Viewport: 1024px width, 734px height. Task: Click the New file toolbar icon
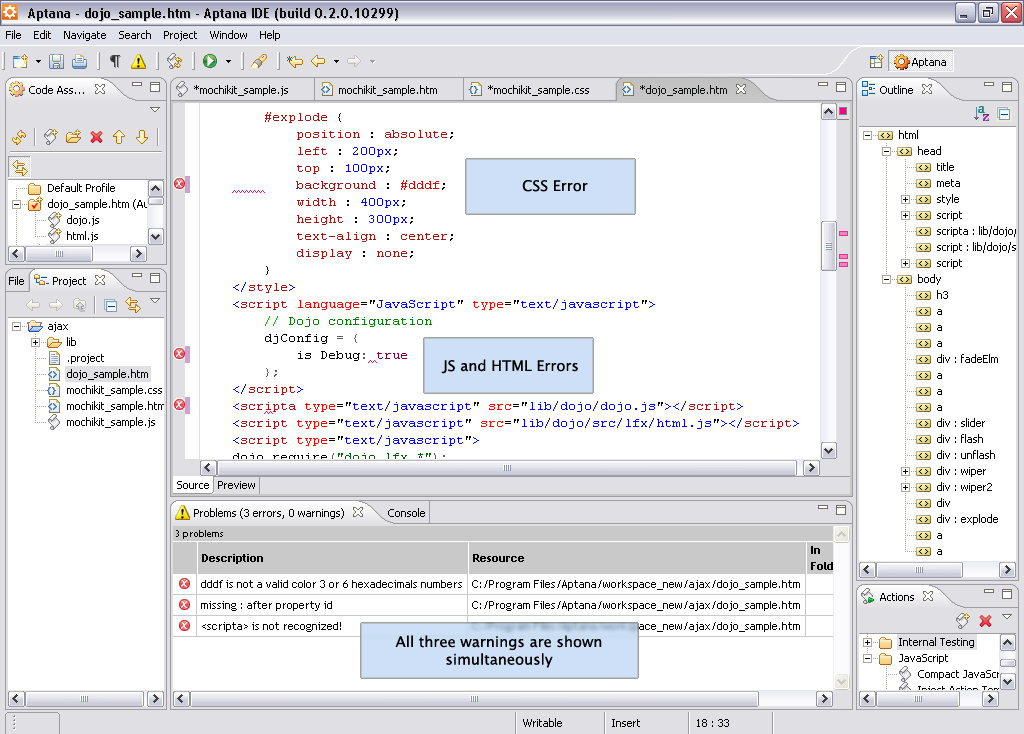[x=20, y=61]
